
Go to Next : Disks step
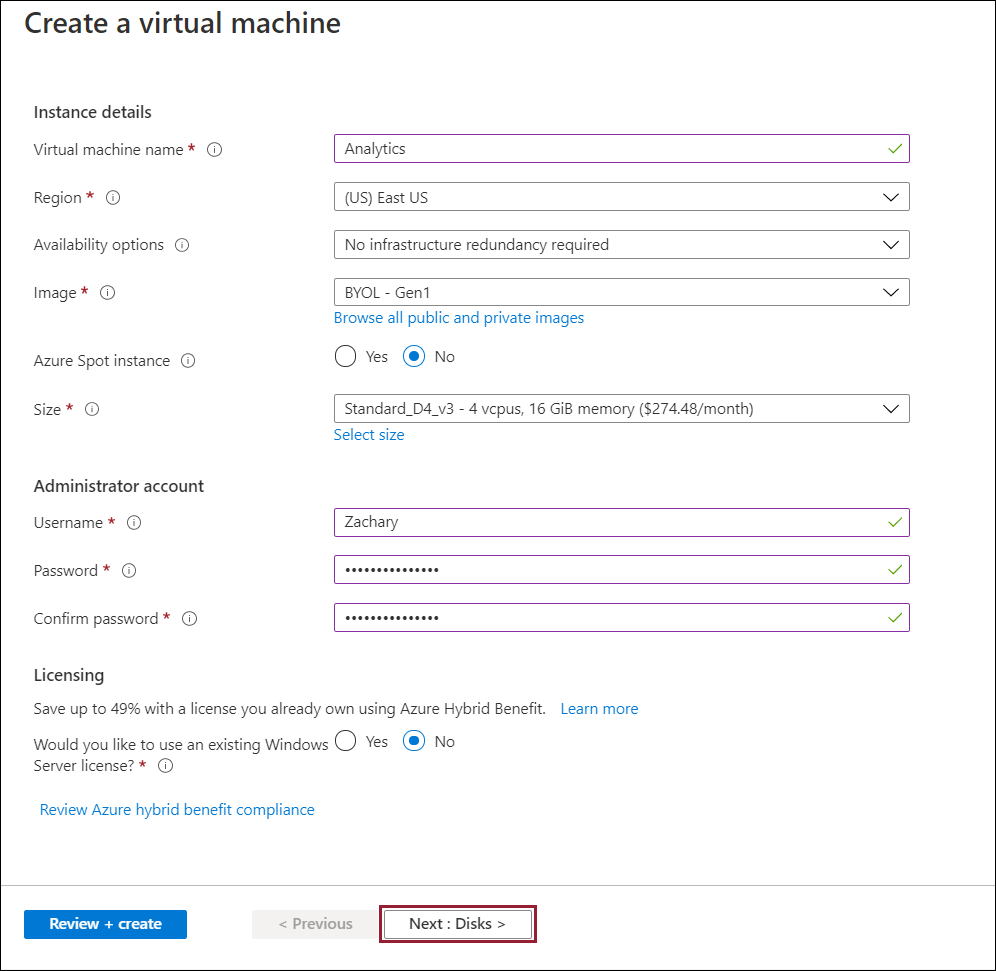(x=457, y=924)
